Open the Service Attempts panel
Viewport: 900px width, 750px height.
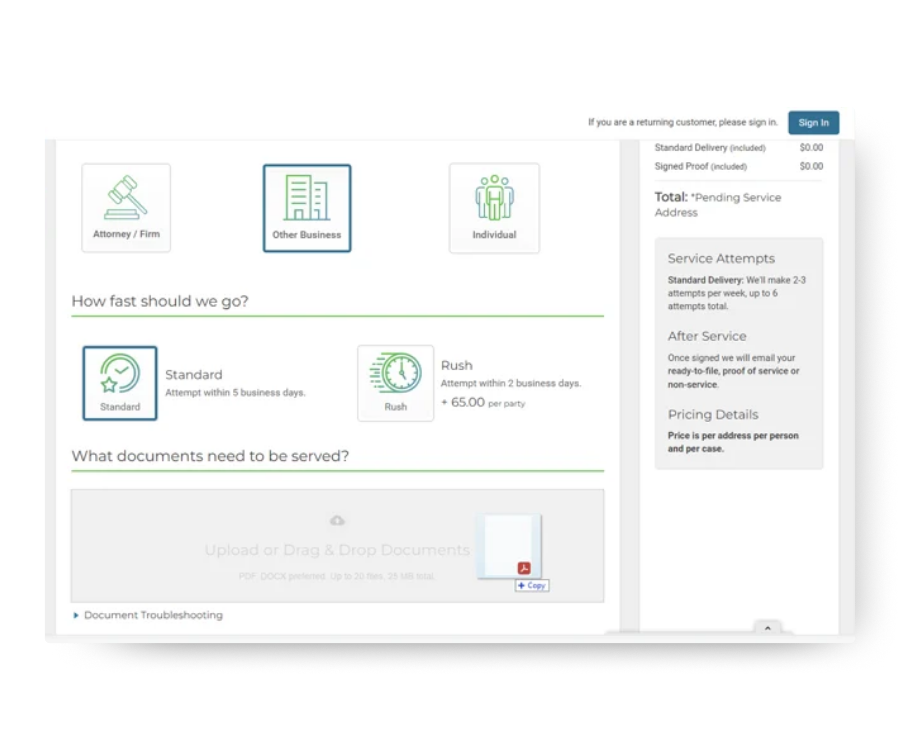[721, 258]
